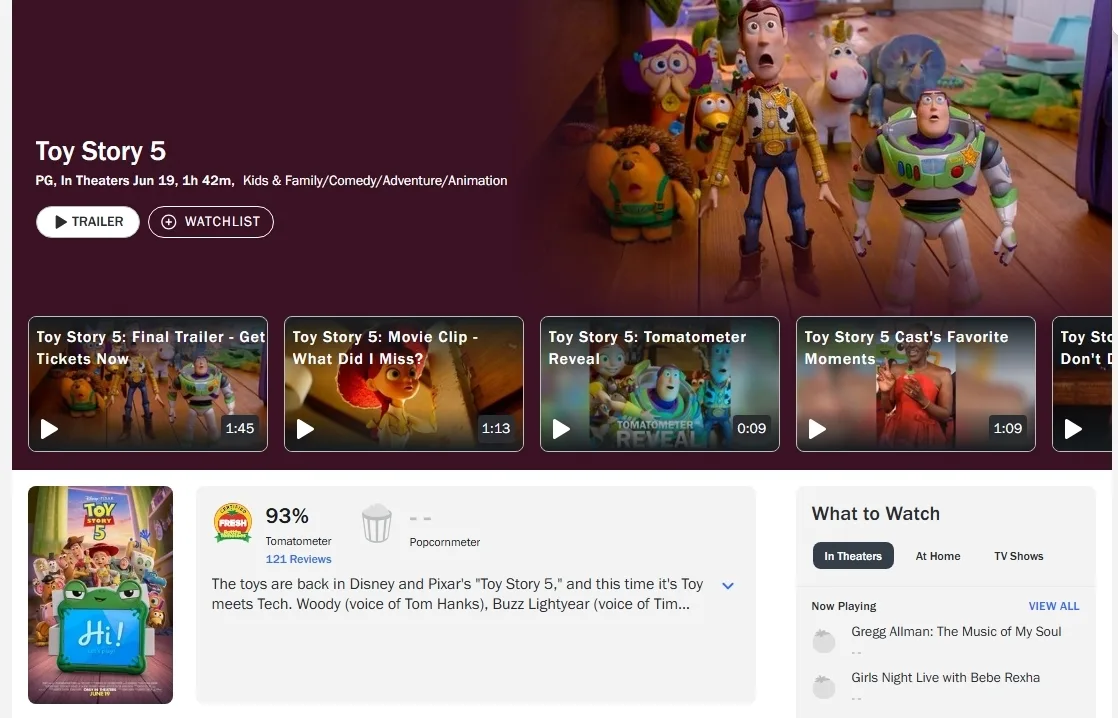Viewport: 1118px width, 718px height.
Task: Click the What to Watch heading
Action: (x=876, y=514)
